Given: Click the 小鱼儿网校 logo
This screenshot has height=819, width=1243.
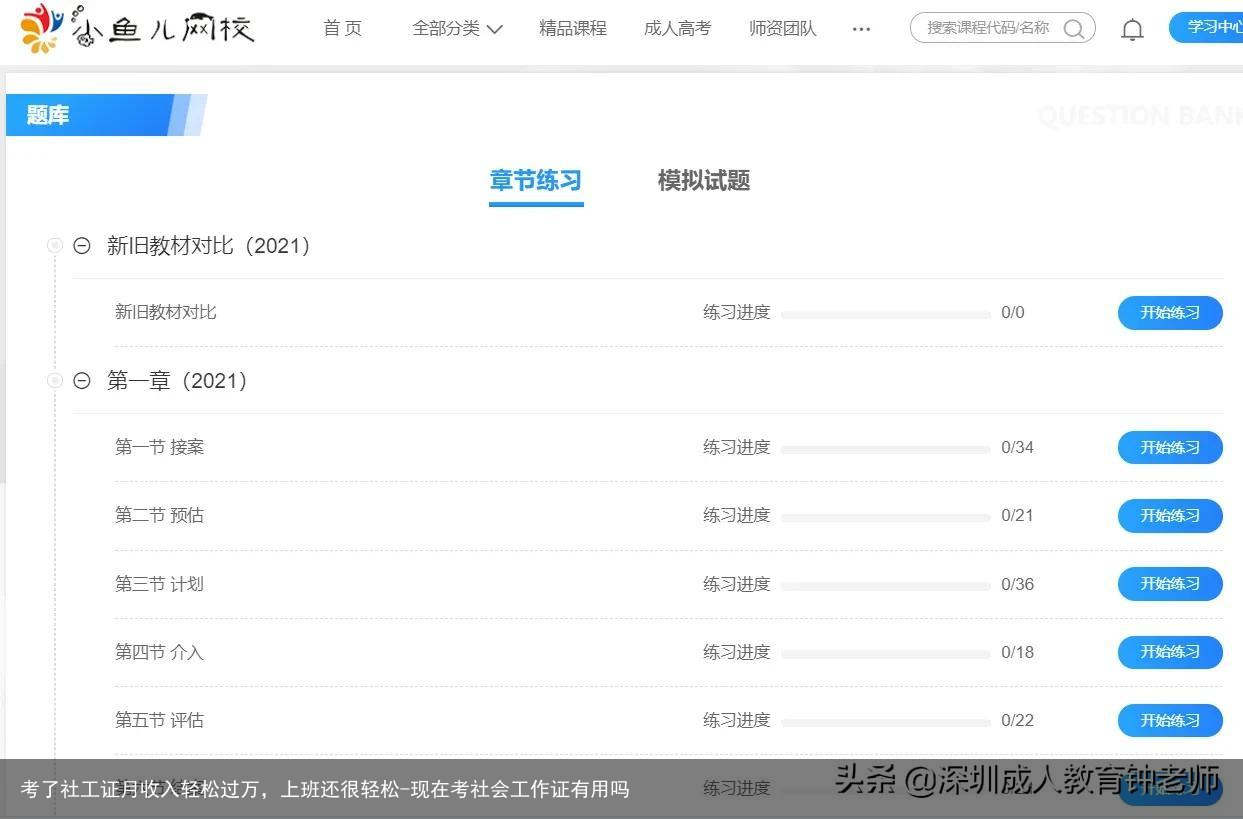Looking at the screenshot, I should (x=130, y=28).
